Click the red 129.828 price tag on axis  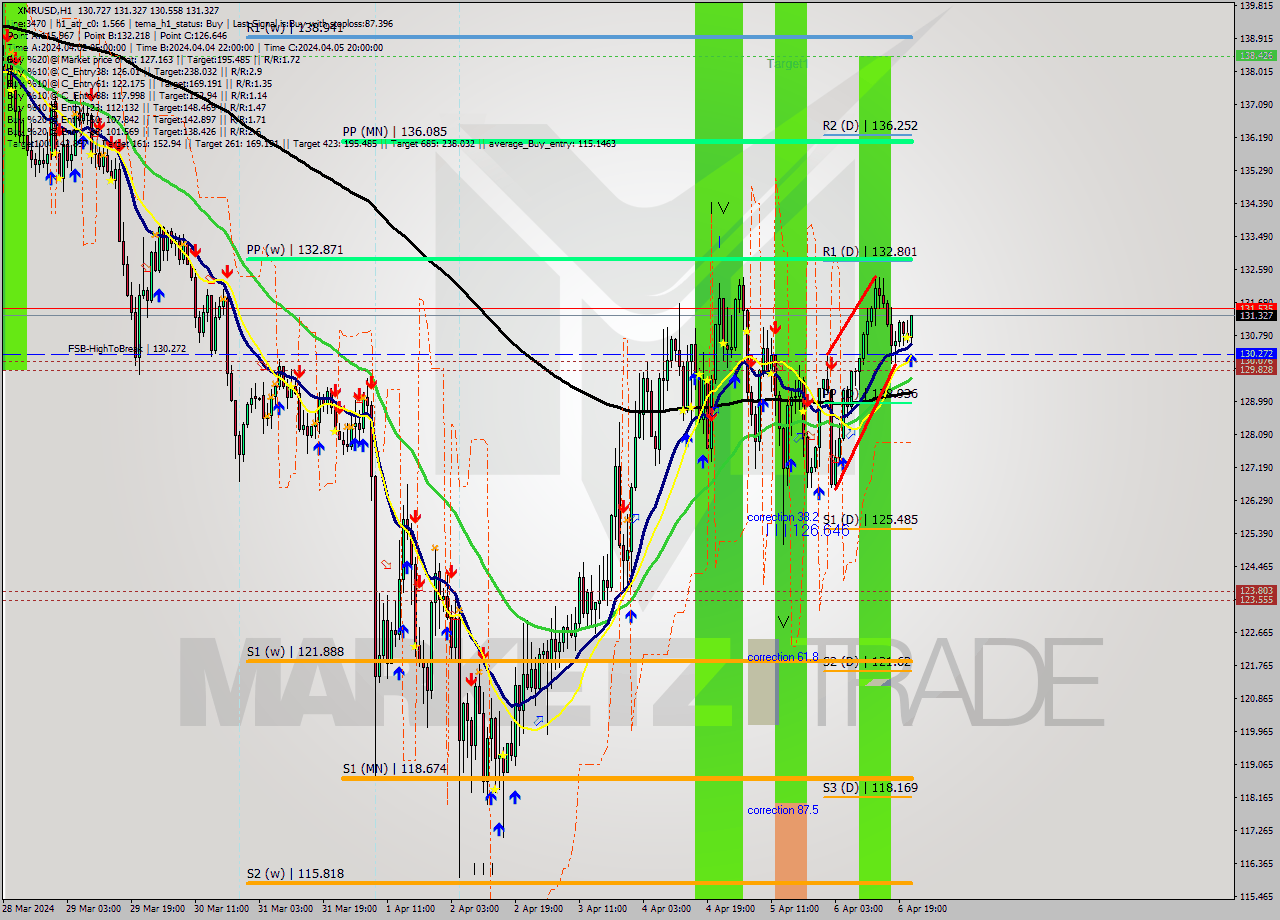pyautogui.click(x=1256, y=370)
